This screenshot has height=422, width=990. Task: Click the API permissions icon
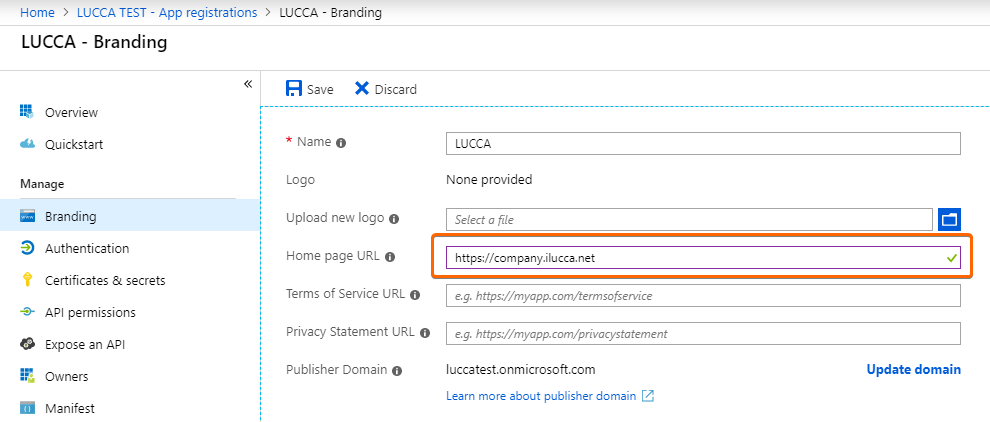pos(27,312)
